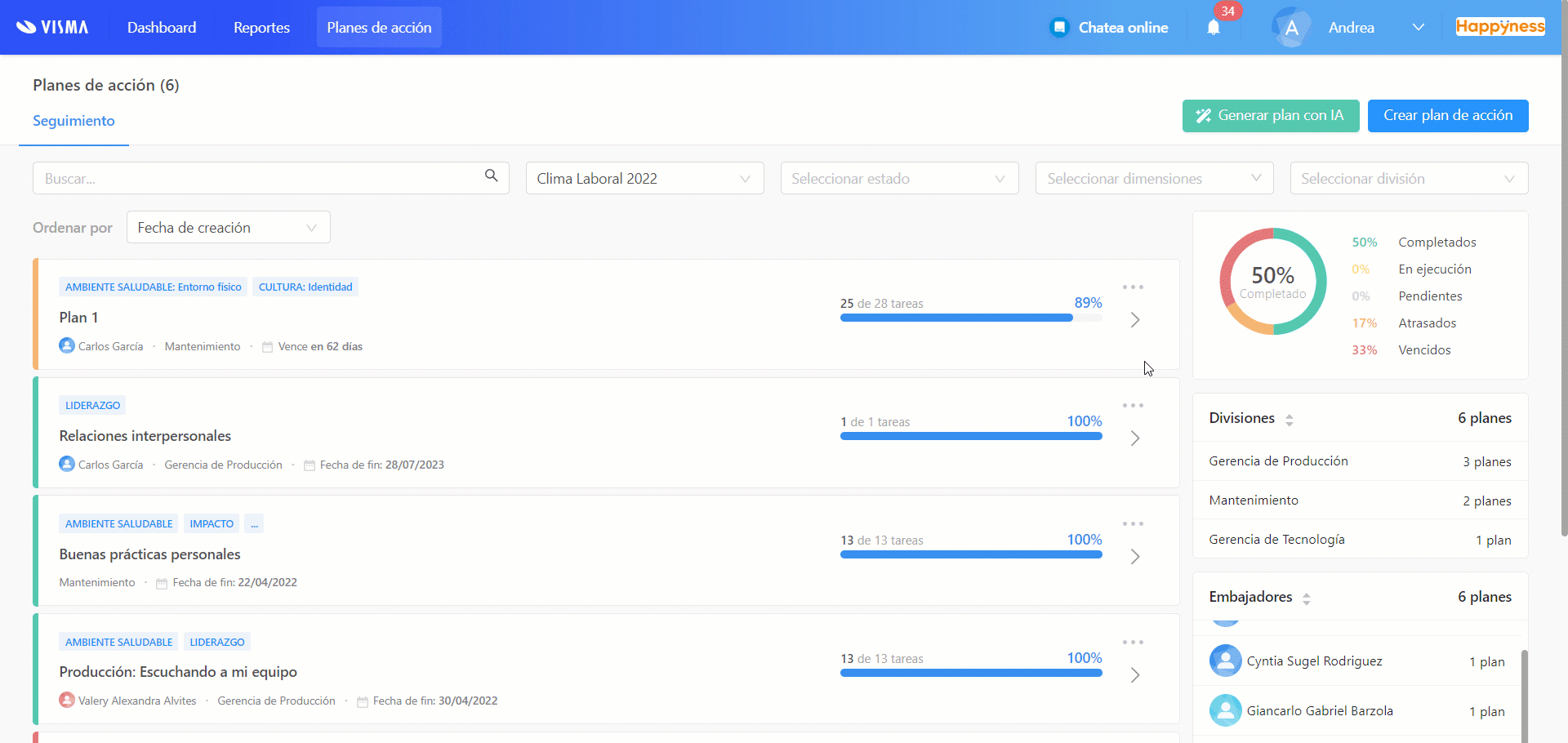The height and width of the screenshot is (743, 1568).
Task: Click the sort arrows beside Embajadores
Action: coord(1307,598)
